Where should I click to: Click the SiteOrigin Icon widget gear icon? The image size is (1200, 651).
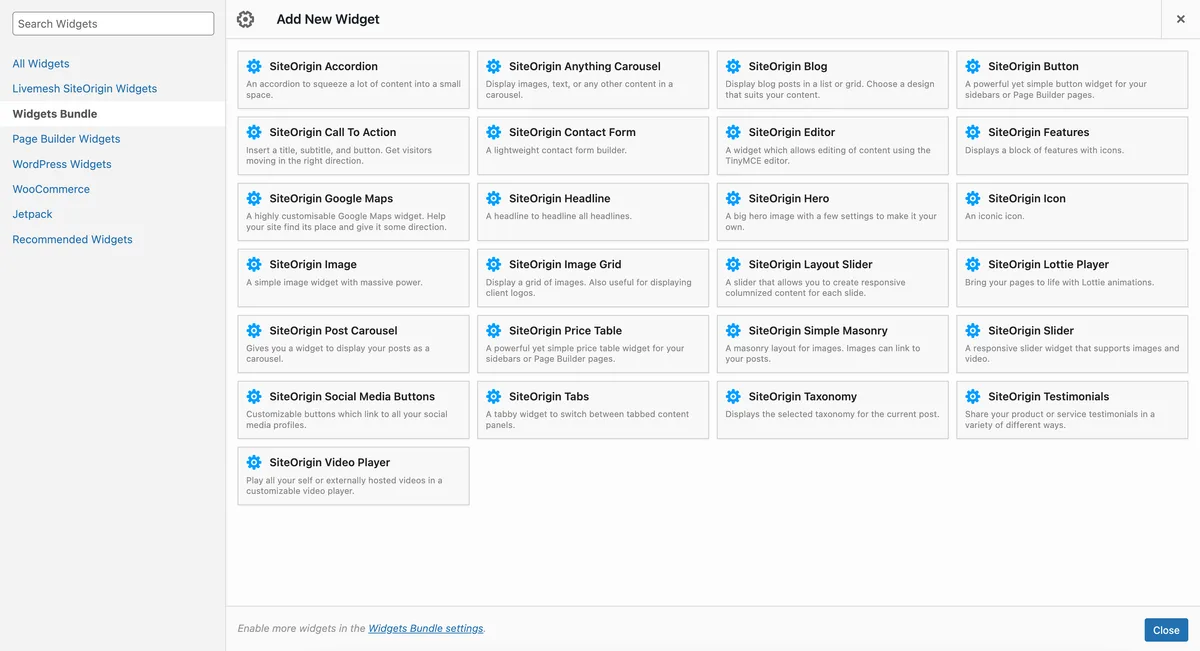[x=973, y=198]
